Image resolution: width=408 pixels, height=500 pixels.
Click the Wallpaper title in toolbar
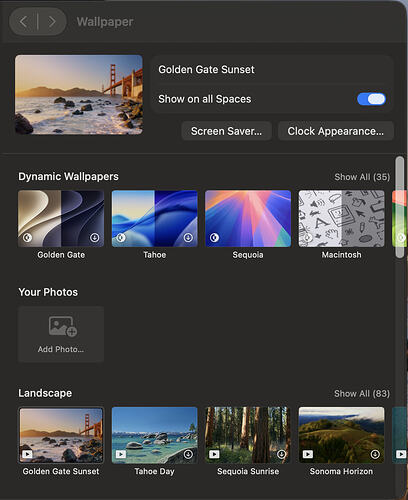105,22
